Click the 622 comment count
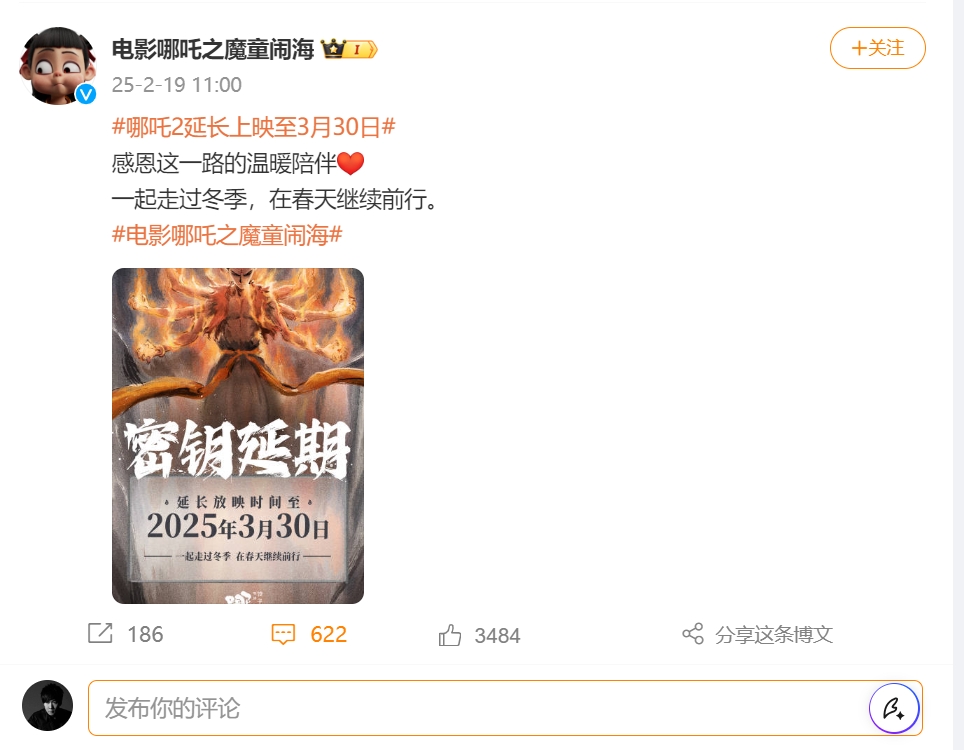 point(328,634)
